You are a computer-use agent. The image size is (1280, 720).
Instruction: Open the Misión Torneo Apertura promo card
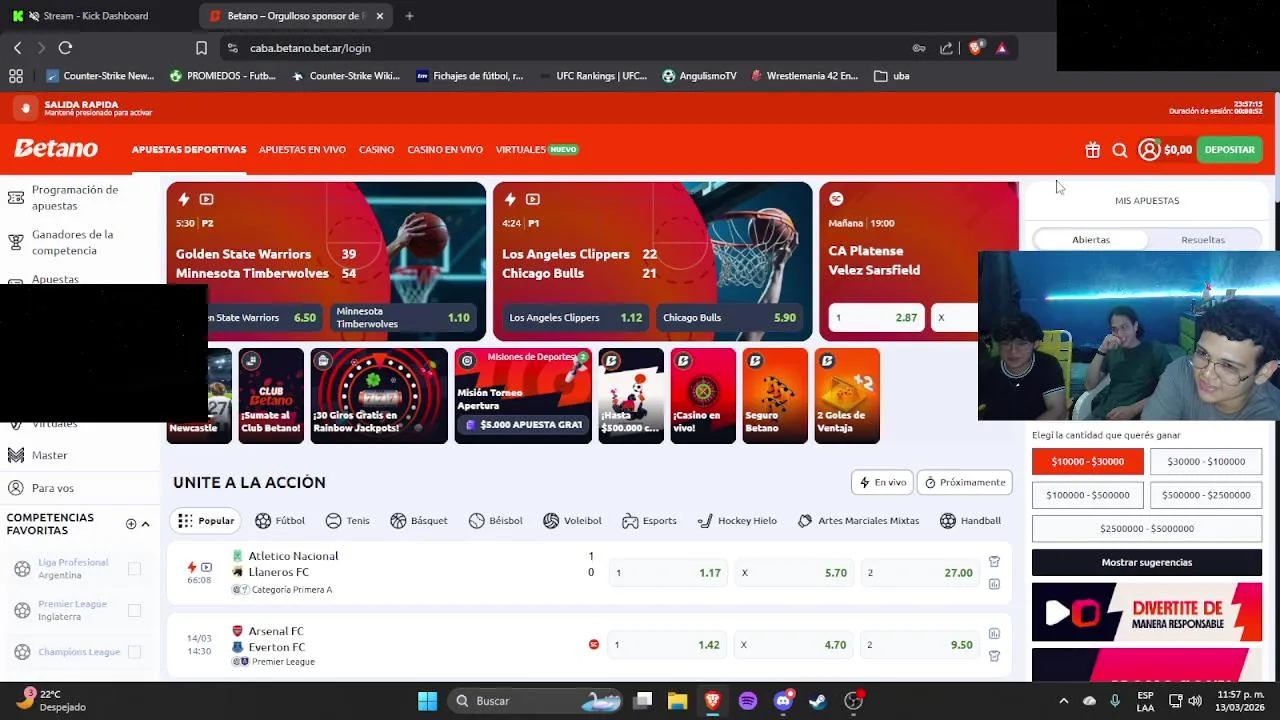click(523, 396)
